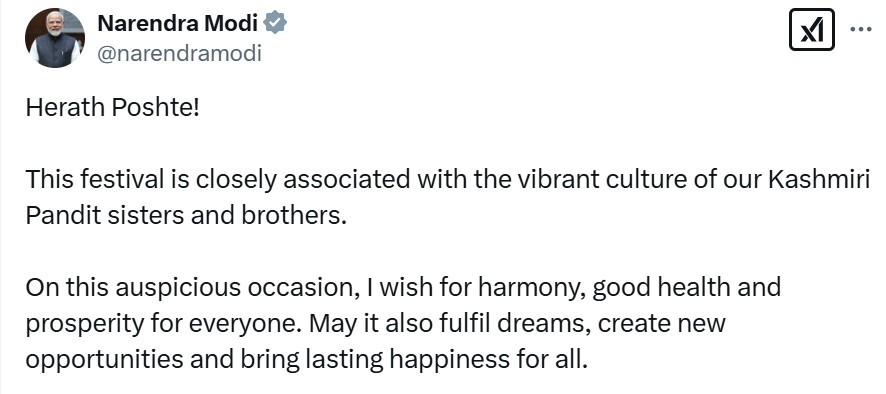Click the Narendra Modi display name

pos(178,23)
